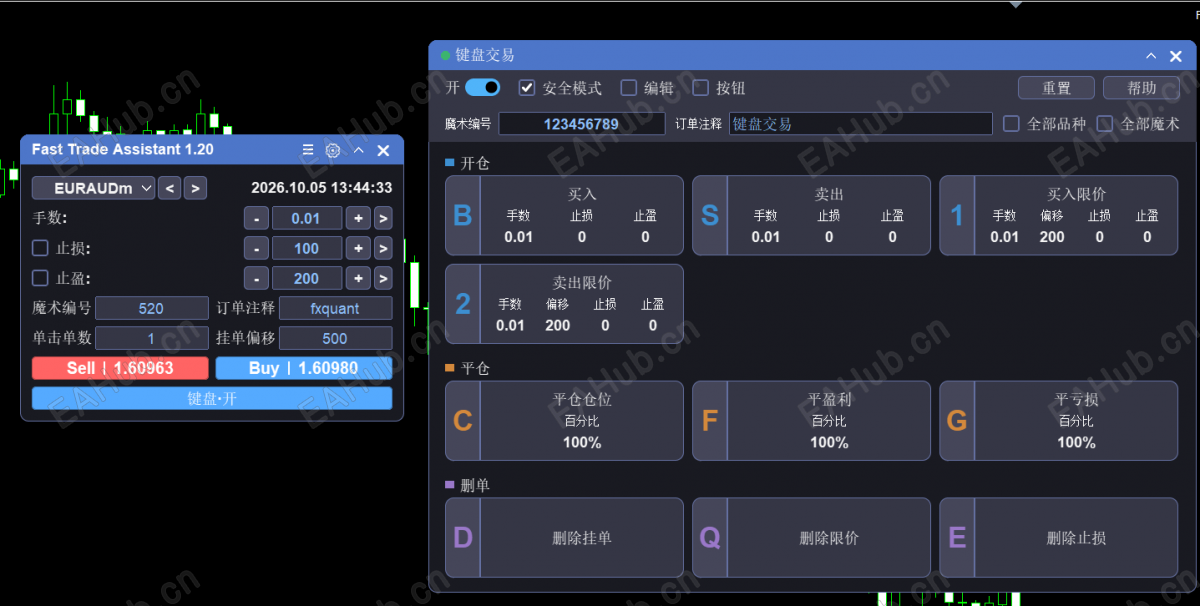Collapse the Fast Trade Assistant panel
1200x606 pixels.
click(358, 150)
